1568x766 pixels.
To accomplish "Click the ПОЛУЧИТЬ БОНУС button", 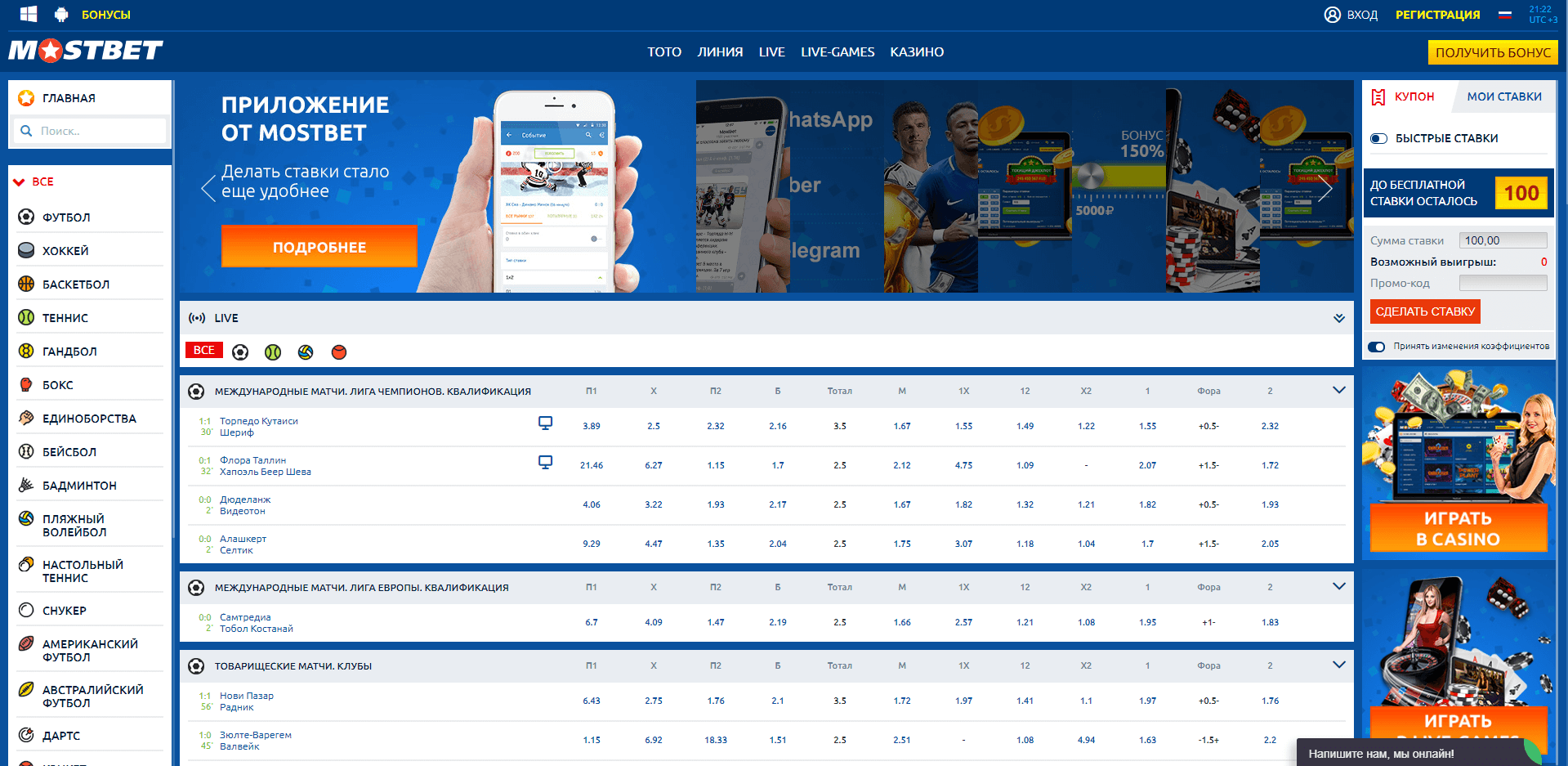I will pyautogui.click(x=1493, y=52).
